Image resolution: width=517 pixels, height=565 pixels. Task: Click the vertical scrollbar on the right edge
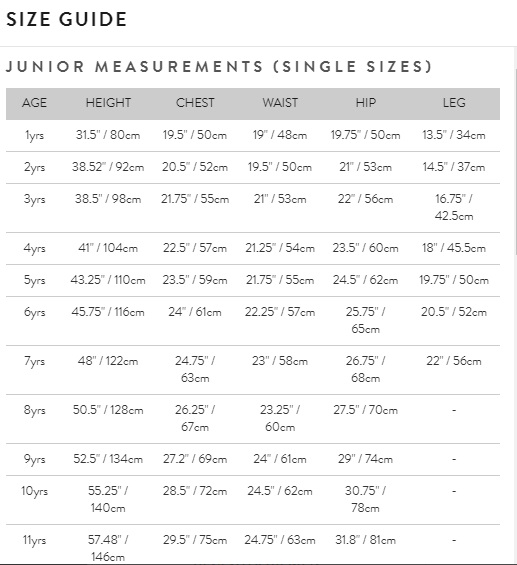coord(516,162)
